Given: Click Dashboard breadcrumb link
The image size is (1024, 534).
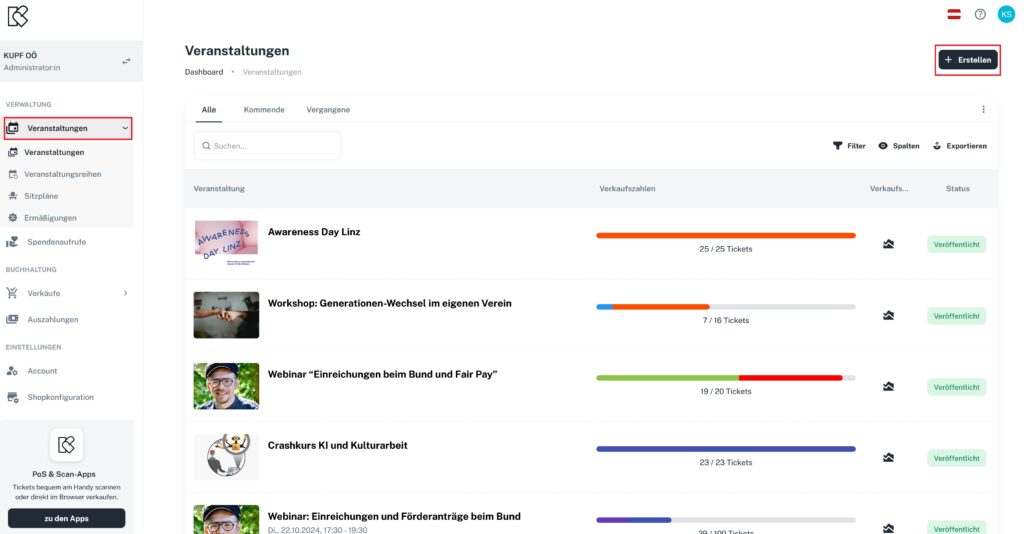Looking at the screenshot, I should pyautogui.click(x=204, y=72).
